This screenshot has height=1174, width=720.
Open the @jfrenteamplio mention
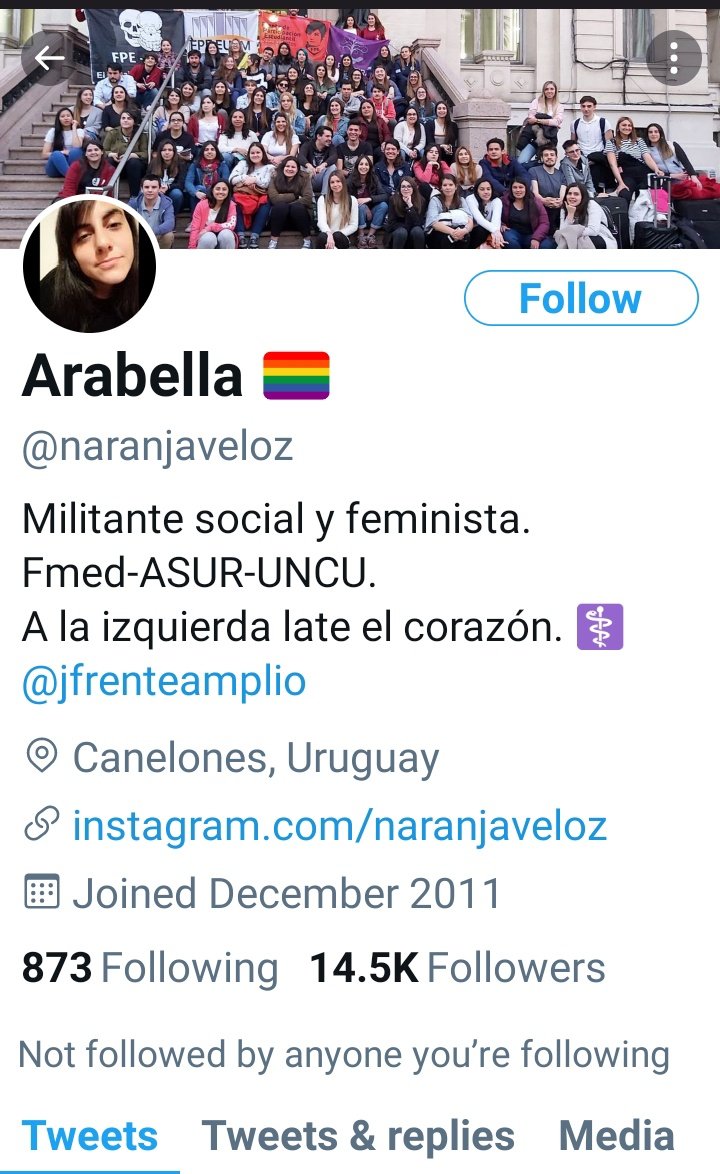164,681
